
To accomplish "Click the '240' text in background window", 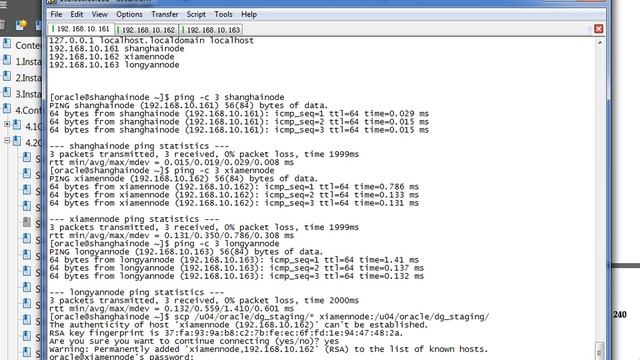I will tap(620, 314).
